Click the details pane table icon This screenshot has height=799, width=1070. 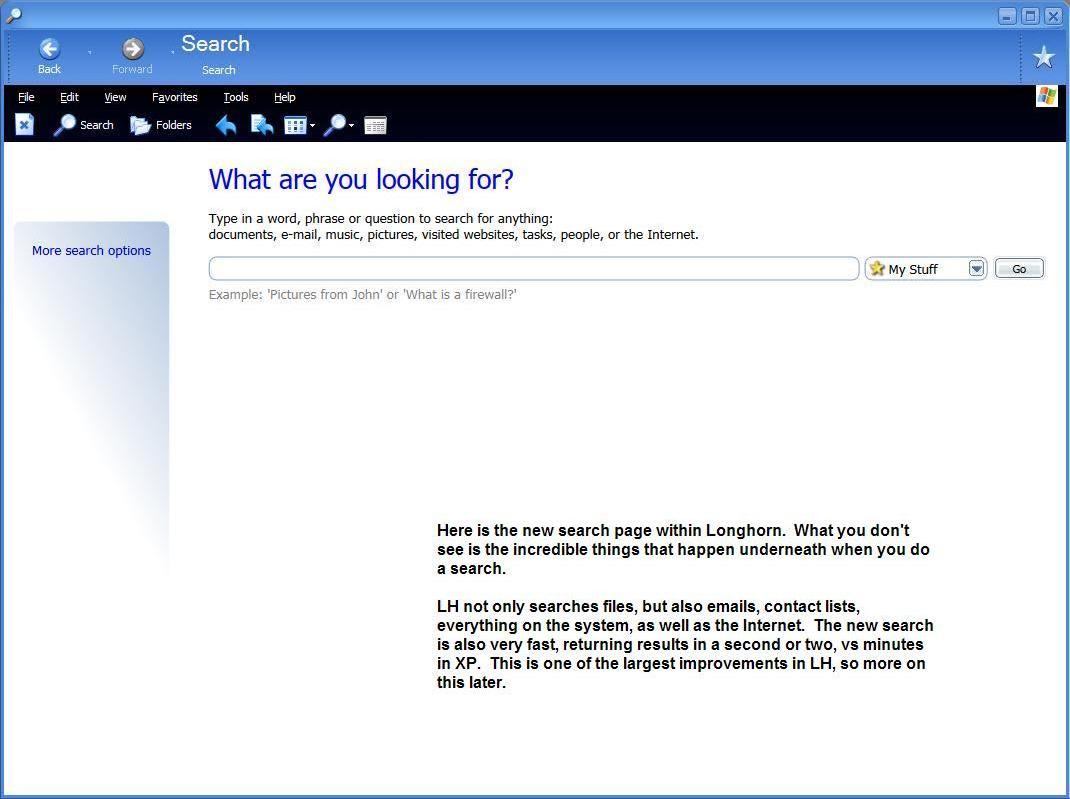coord(375,126)
